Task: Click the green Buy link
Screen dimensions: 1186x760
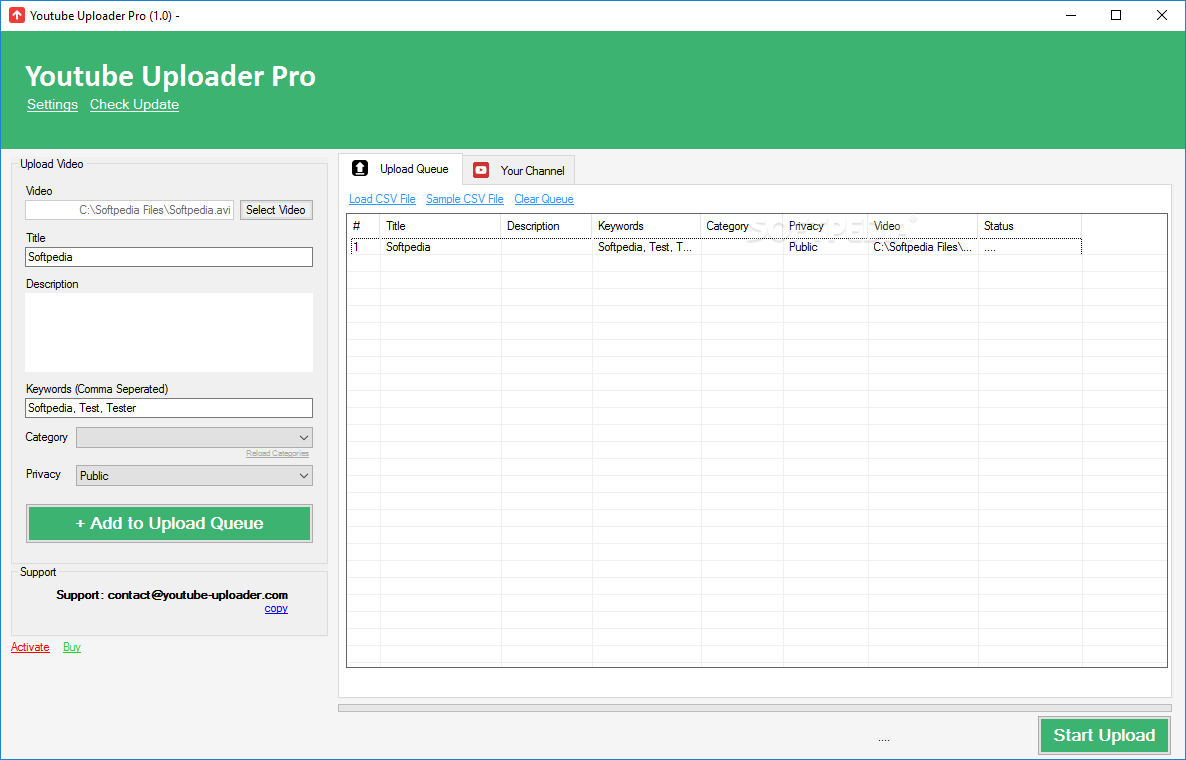Action: (x=72, y=647)
